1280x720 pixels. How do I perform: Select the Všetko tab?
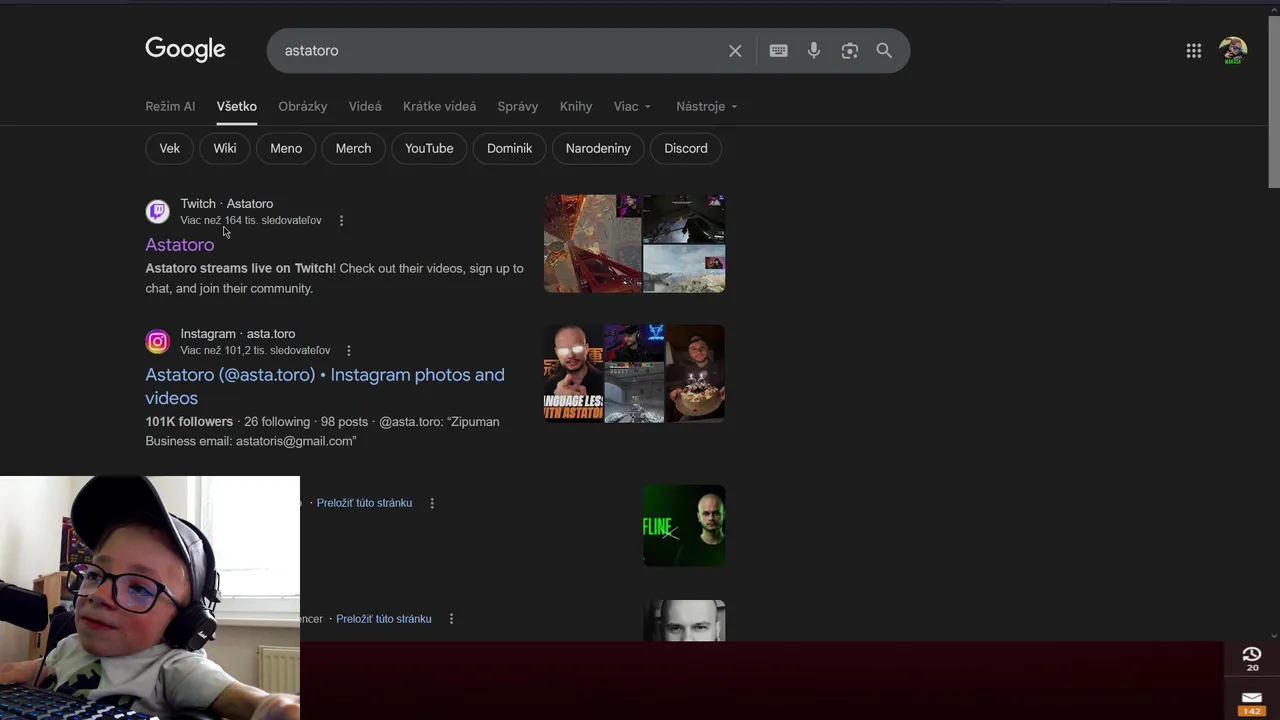pyautogui.click(x=237, y=106)
